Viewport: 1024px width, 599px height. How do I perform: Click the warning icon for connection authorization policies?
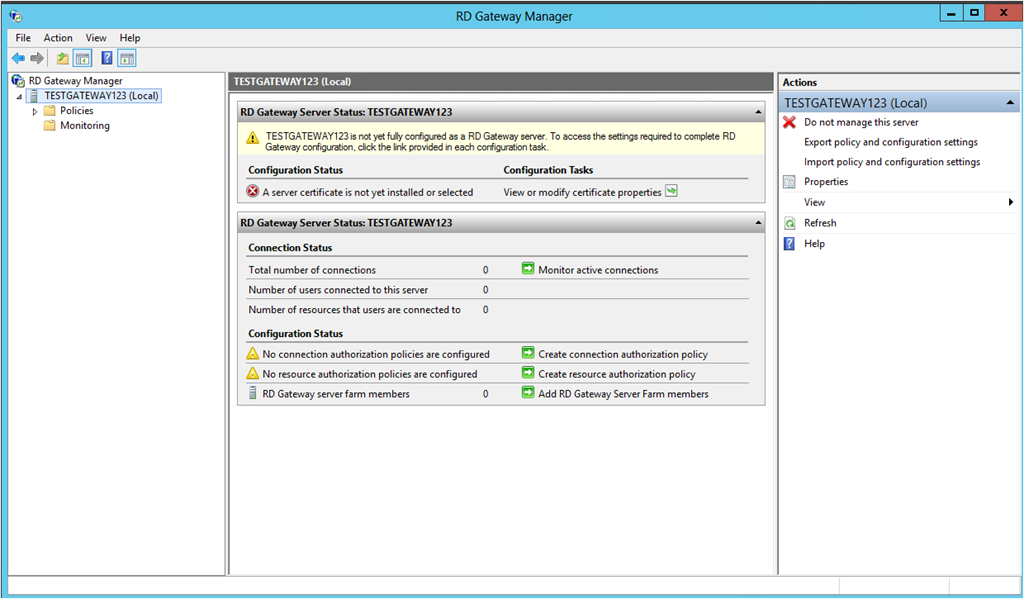tap(253, 353)
